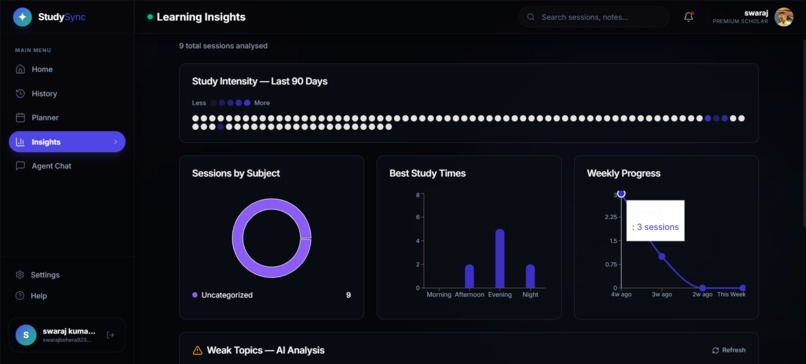The height and width of the screenshot is (364, 806).
Task: Click the '9 total sessions analysed' text
Action: pyautogui.click(x=223, y=46)
